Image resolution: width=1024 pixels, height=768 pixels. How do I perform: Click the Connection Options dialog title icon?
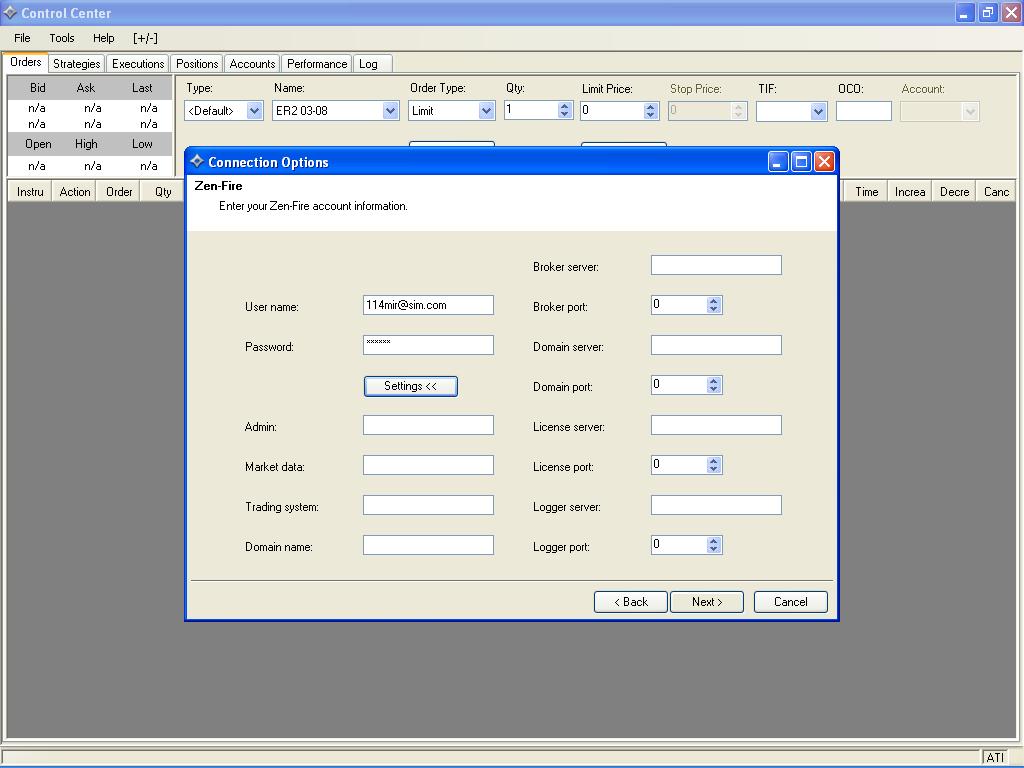[x=197, y=161]
